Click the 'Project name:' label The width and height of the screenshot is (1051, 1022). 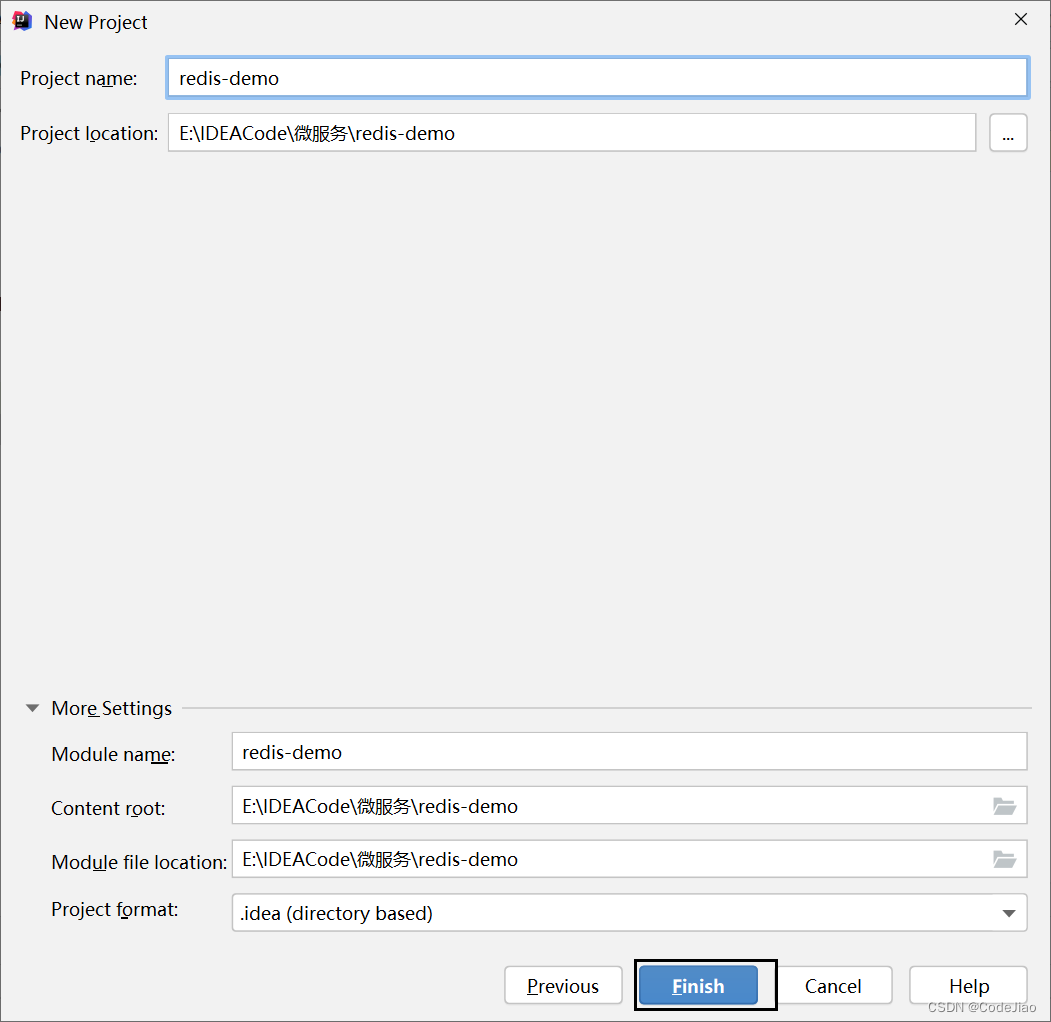[x=78, y=78]
